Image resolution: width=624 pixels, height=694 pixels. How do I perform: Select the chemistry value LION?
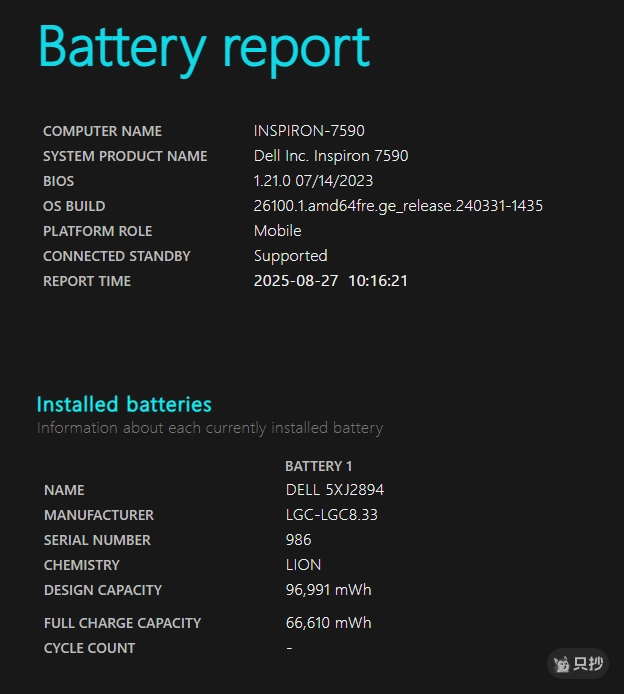click(303, 565)
